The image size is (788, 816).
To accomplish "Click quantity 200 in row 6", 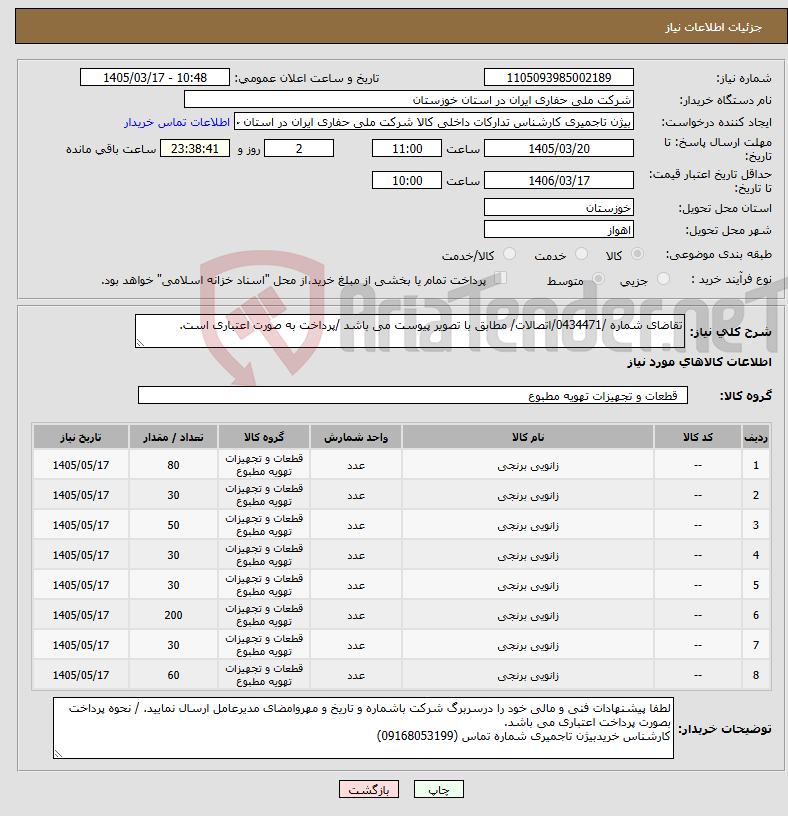I will [173, 615].
